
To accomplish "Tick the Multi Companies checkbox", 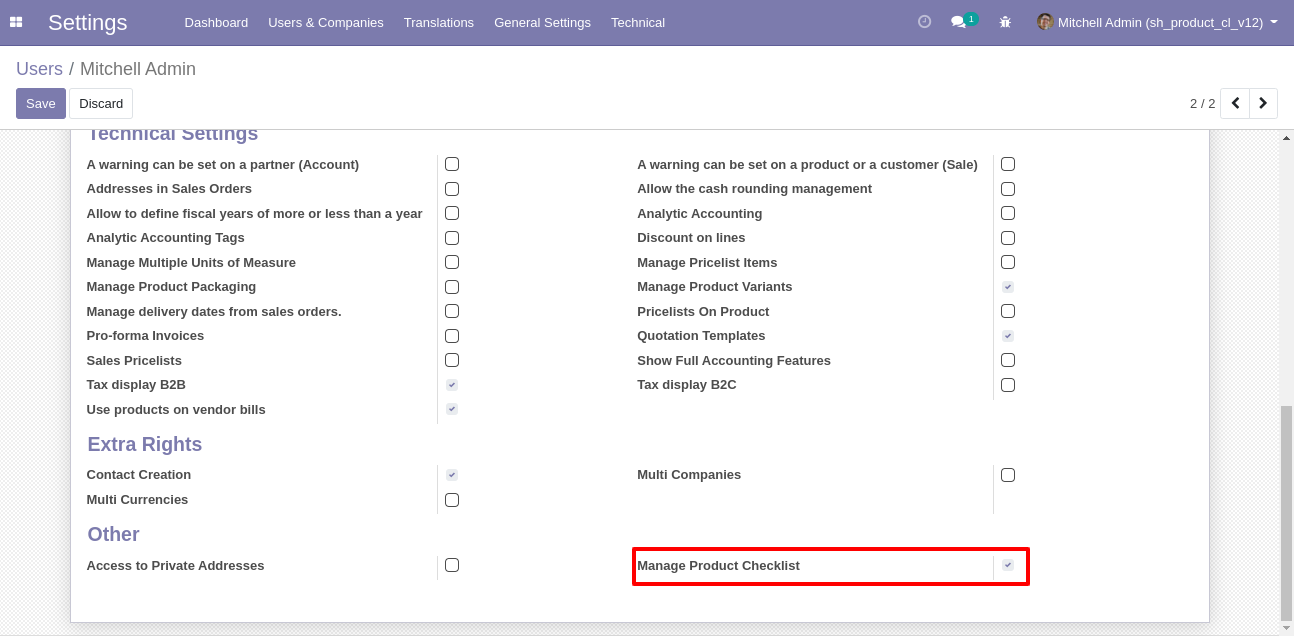I will 1008,475.
